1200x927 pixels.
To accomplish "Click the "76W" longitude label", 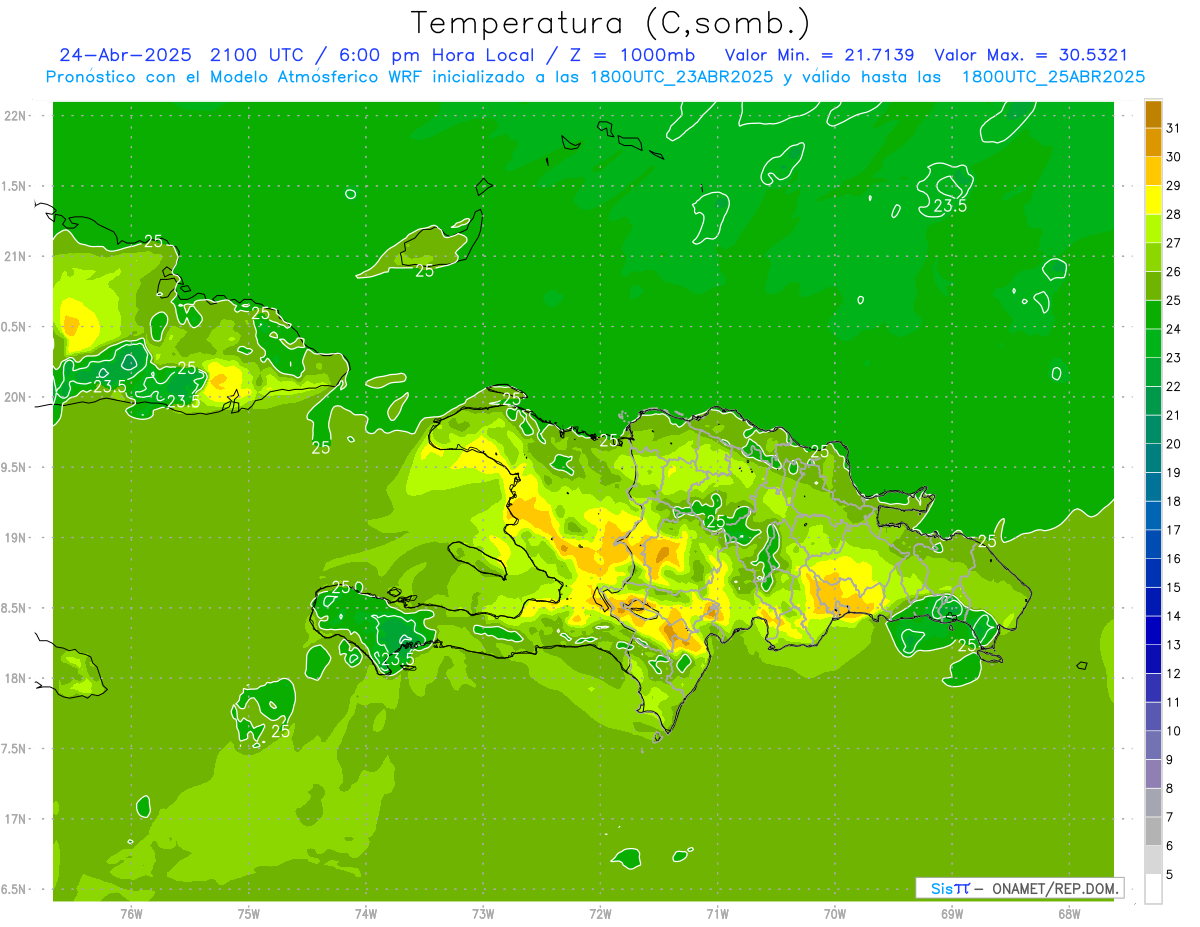I will click(131, 913).
